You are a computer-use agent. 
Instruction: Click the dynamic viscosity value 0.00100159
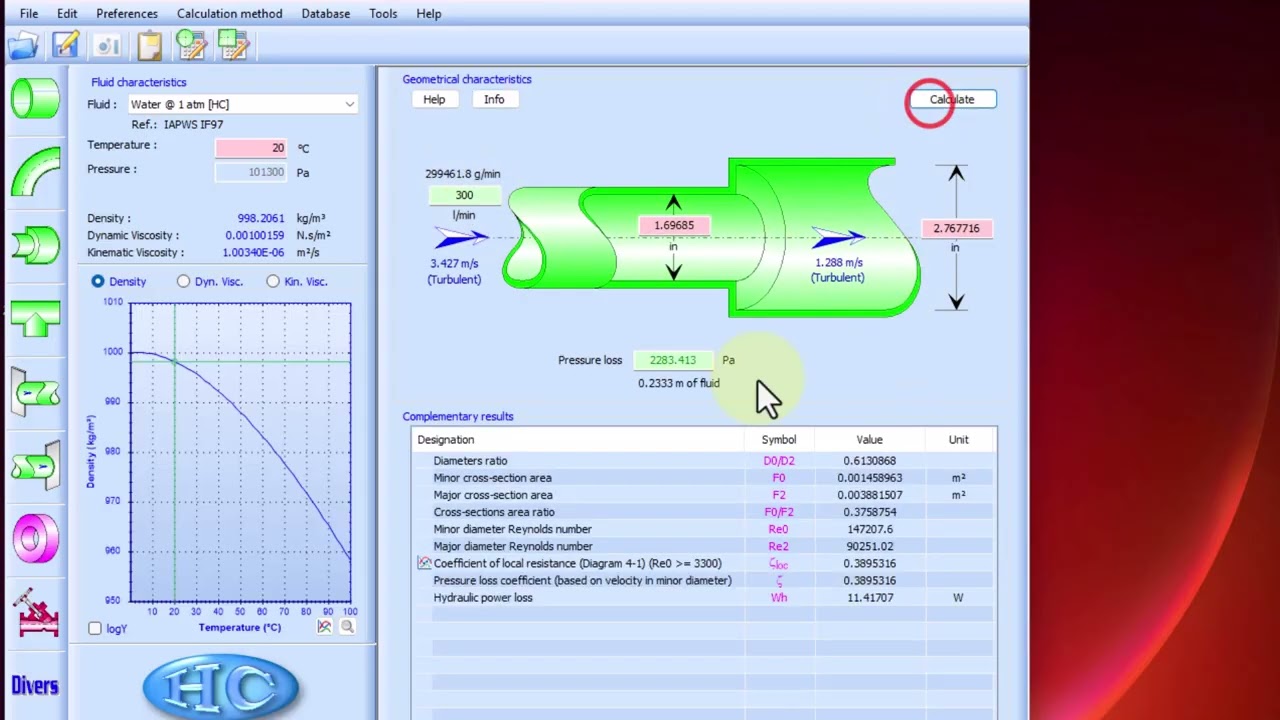tap(256, 235)
